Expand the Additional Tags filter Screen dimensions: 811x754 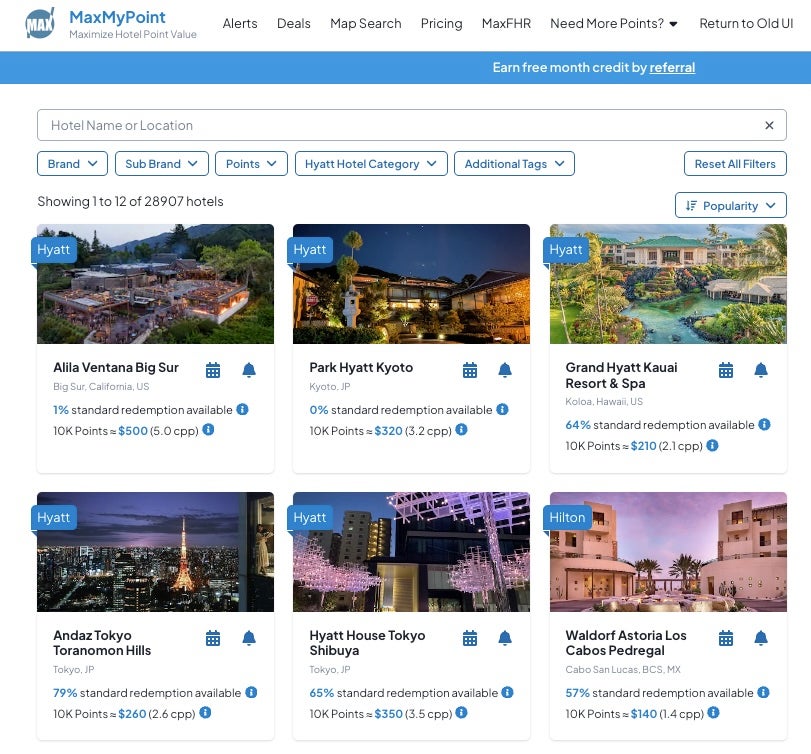coord(513,164)
